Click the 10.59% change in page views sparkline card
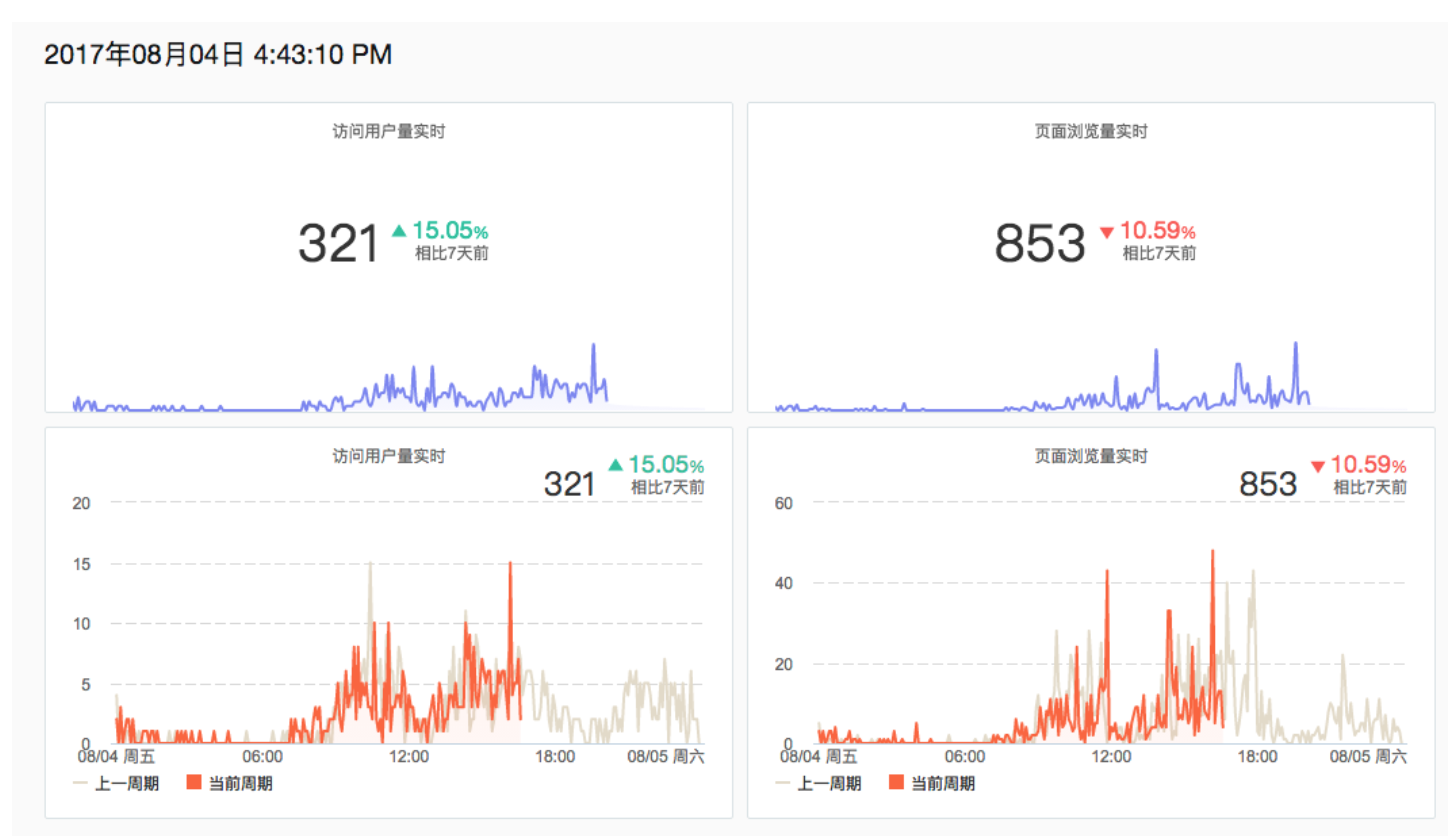The width and height of the screenshot is (1454, 836). tap(1157, 231)
